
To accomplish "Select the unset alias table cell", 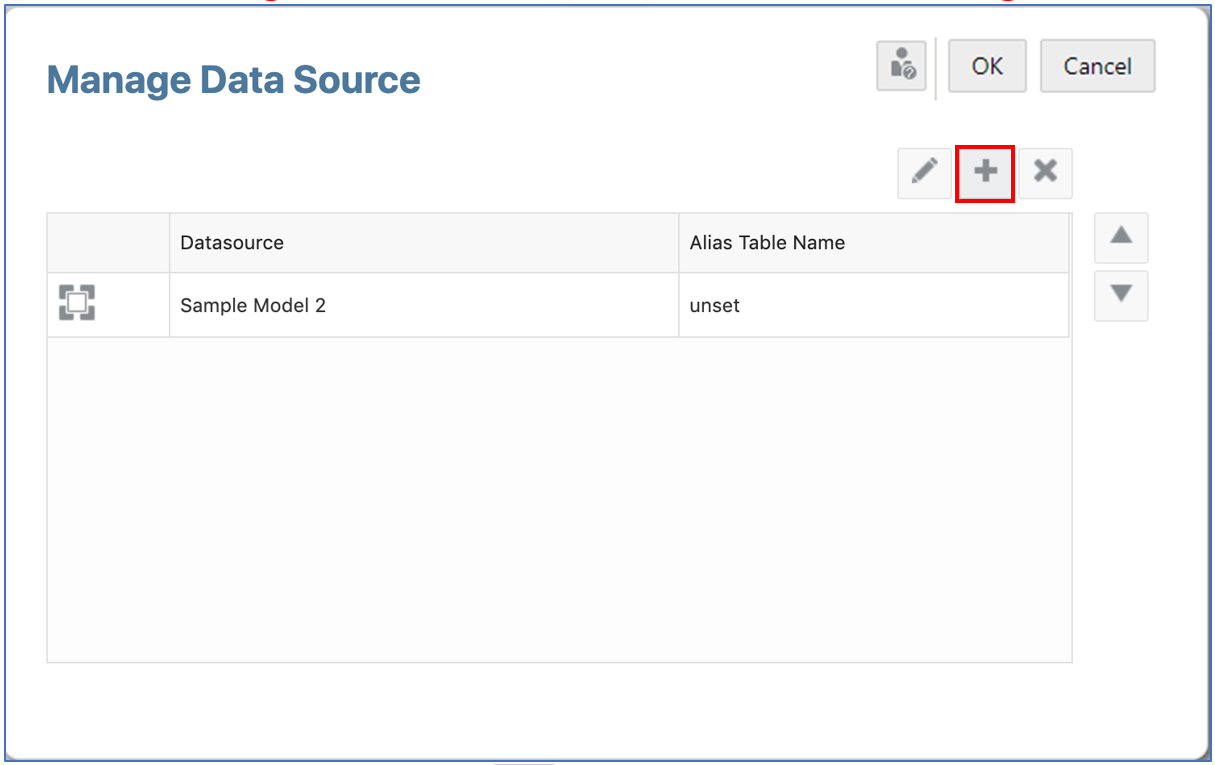I will 715,305.
